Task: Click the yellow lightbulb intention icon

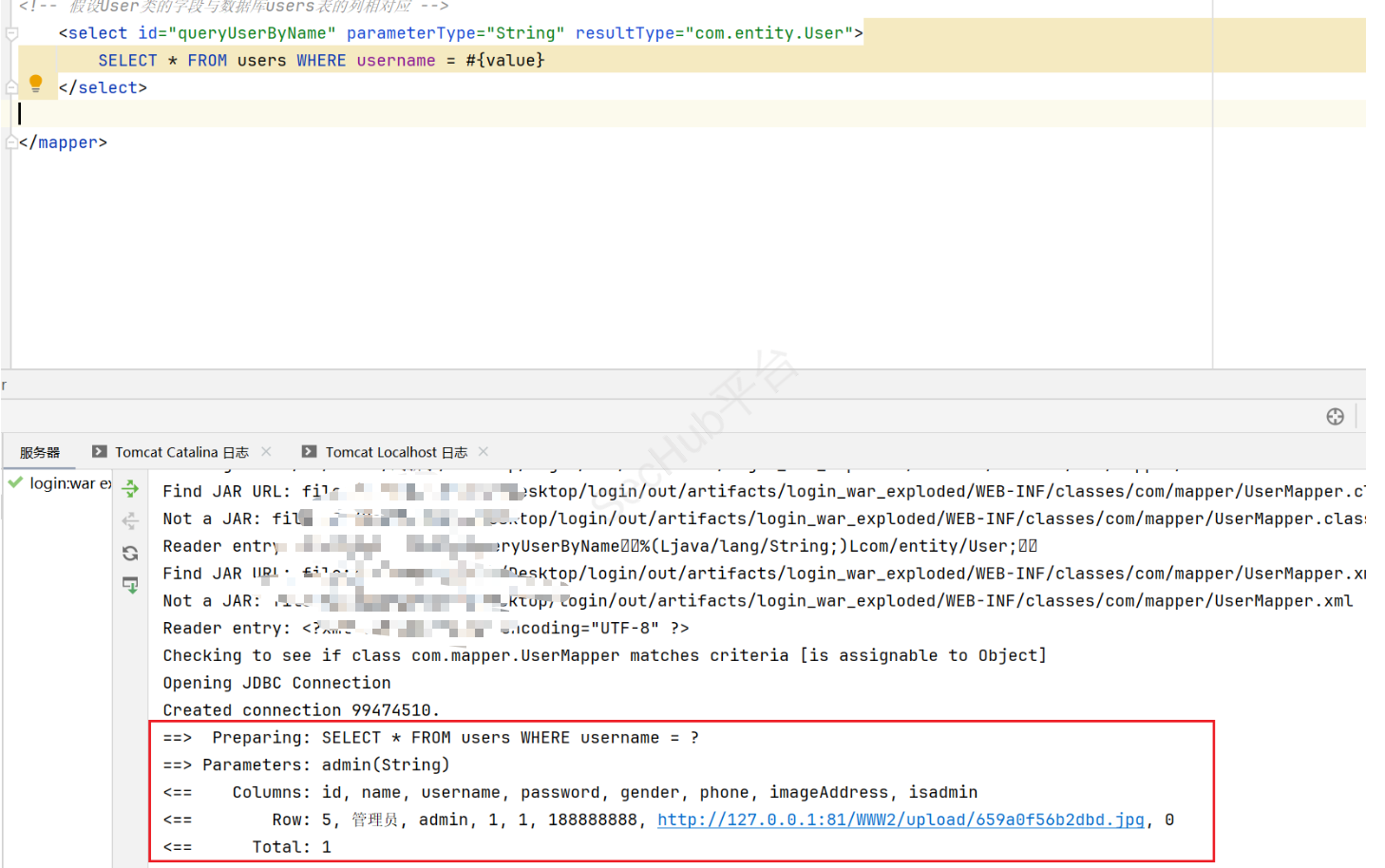Action: pyautogui.click(x=36, y=84)
